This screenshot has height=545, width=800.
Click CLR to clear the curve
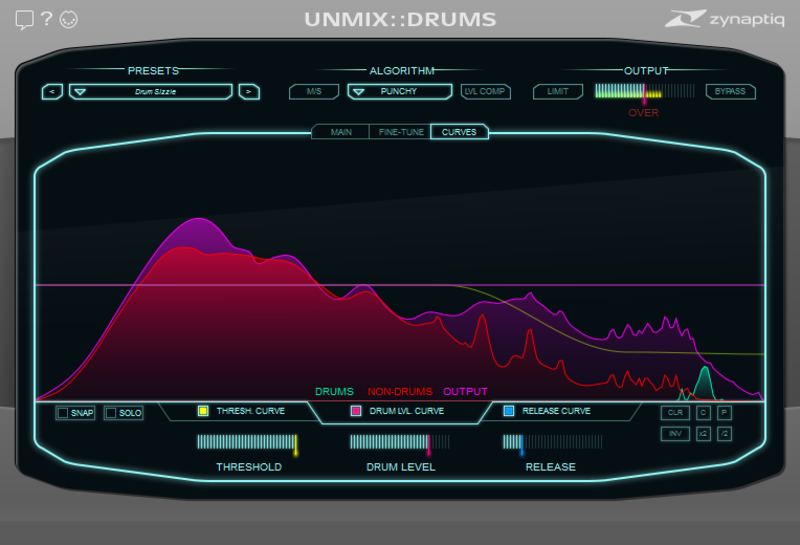pyautogui.click(x=675, y=413)
